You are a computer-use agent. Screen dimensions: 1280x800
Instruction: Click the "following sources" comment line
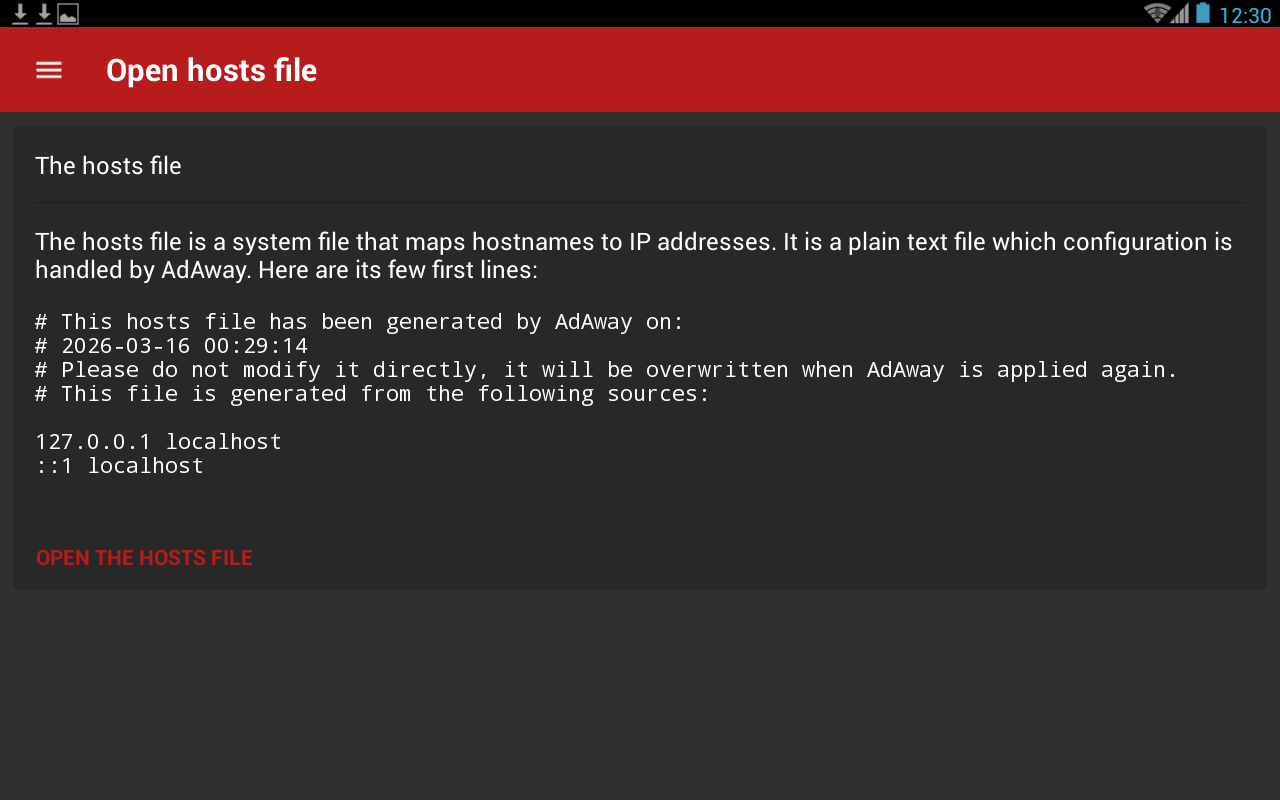point(372,394)
